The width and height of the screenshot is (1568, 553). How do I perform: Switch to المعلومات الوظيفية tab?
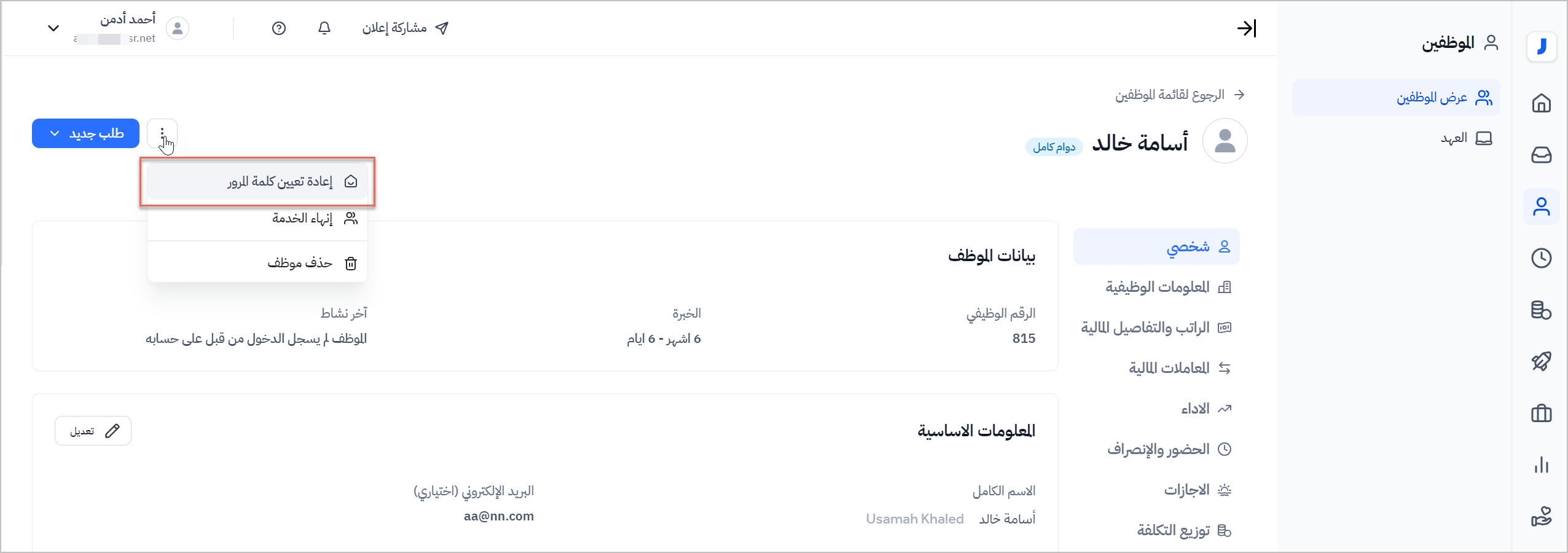point(1157,287)
